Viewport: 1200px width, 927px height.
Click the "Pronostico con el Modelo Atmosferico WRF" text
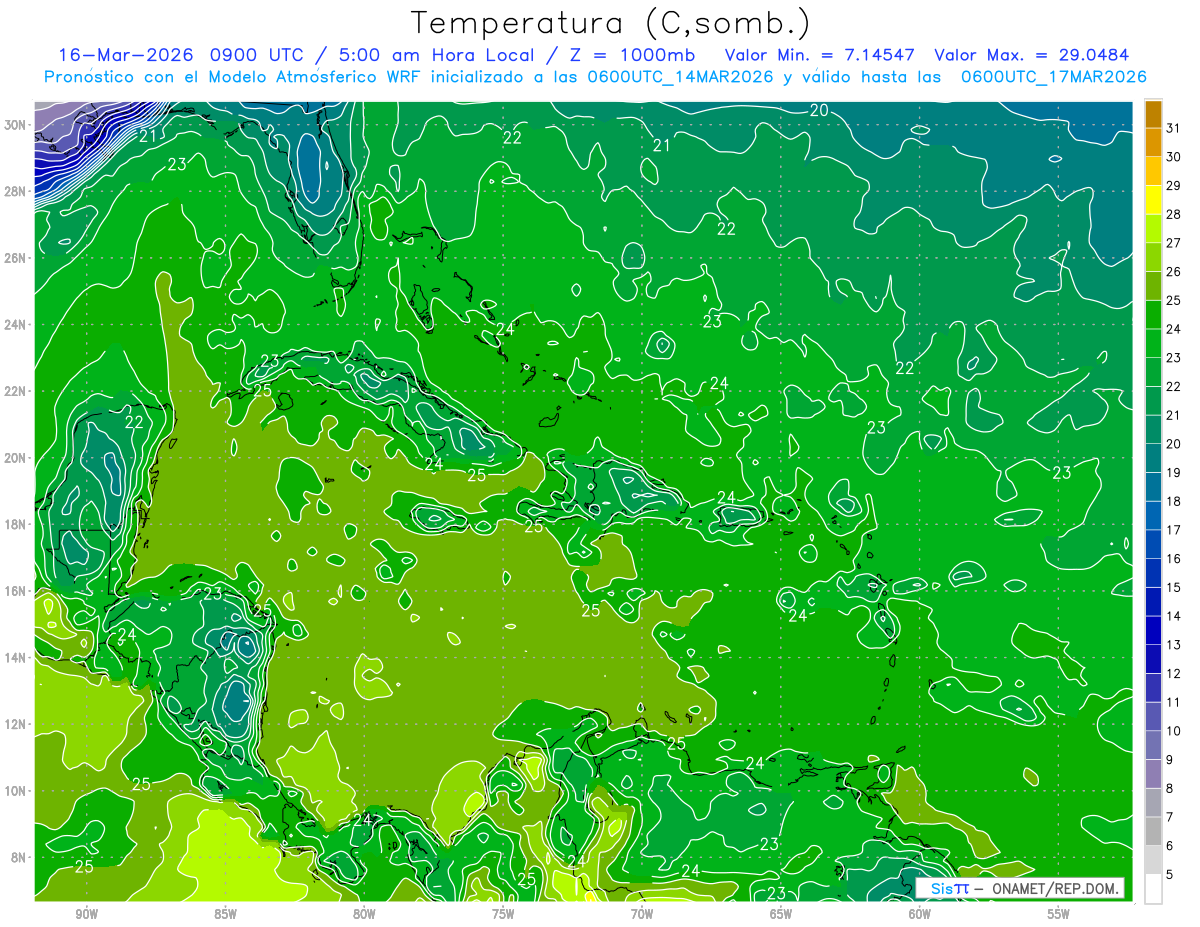pyautogui.click(x=234, y=77)
